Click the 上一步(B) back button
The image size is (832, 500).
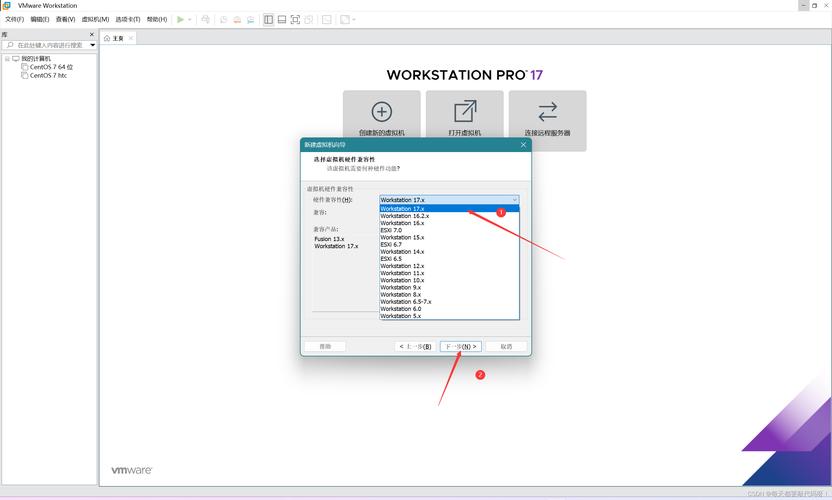pyautogui.click(x=415, y=347)
